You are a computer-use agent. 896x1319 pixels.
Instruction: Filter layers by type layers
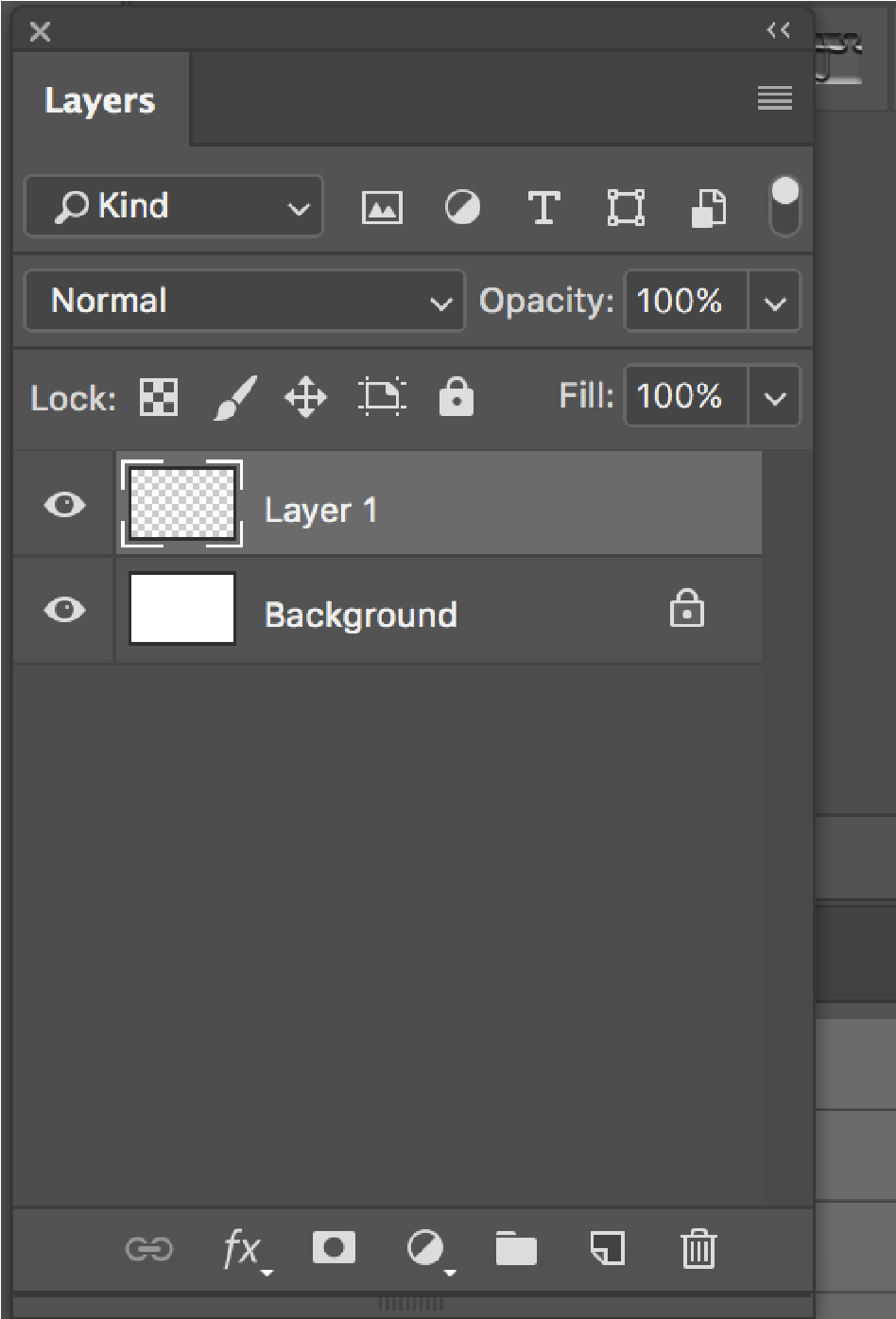tap(543, 207)
